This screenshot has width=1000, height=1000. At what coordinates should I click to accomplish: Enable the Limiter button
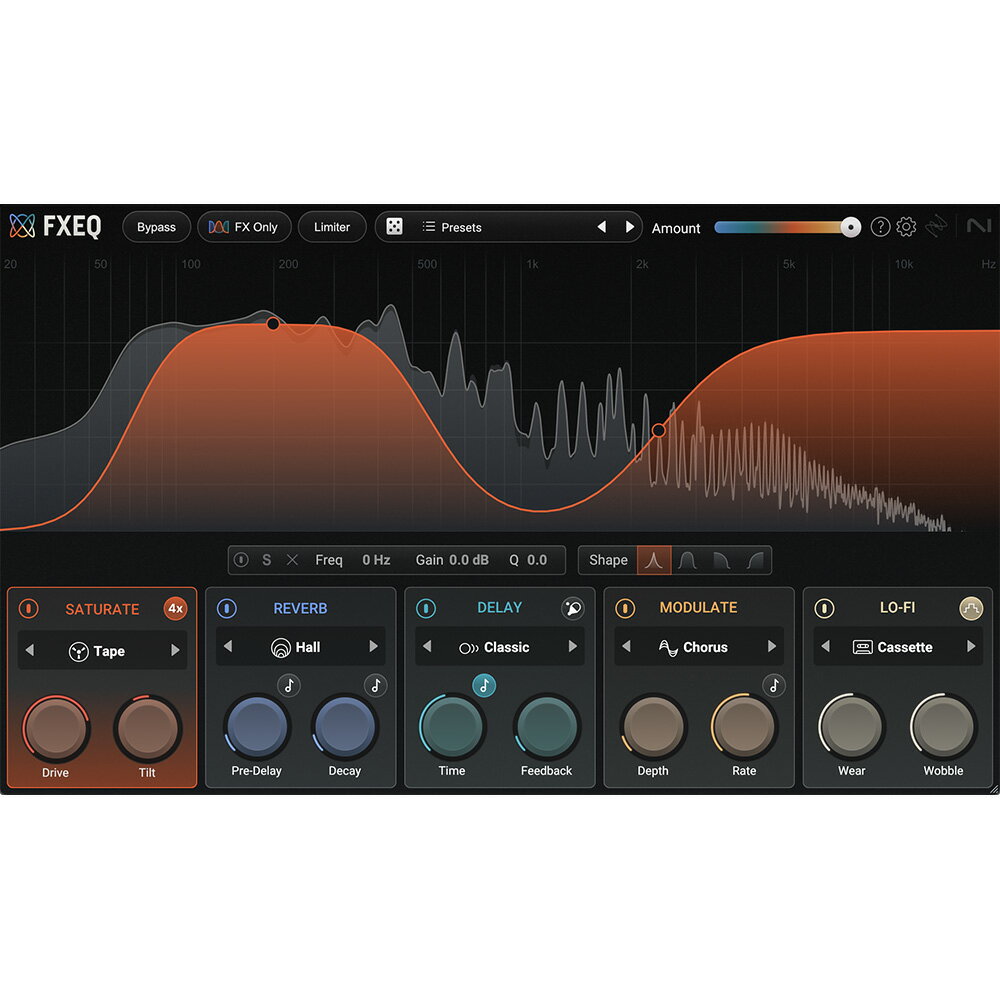click(332, 227)
